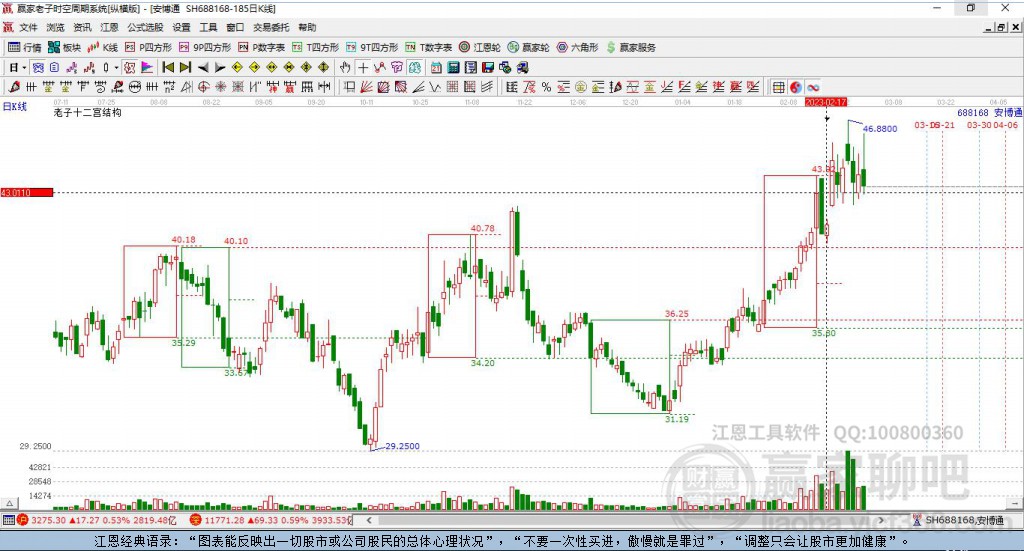Click left arrow of horizontal chart scrollbar
The image size is (1024, 551).
coord(369,520)
